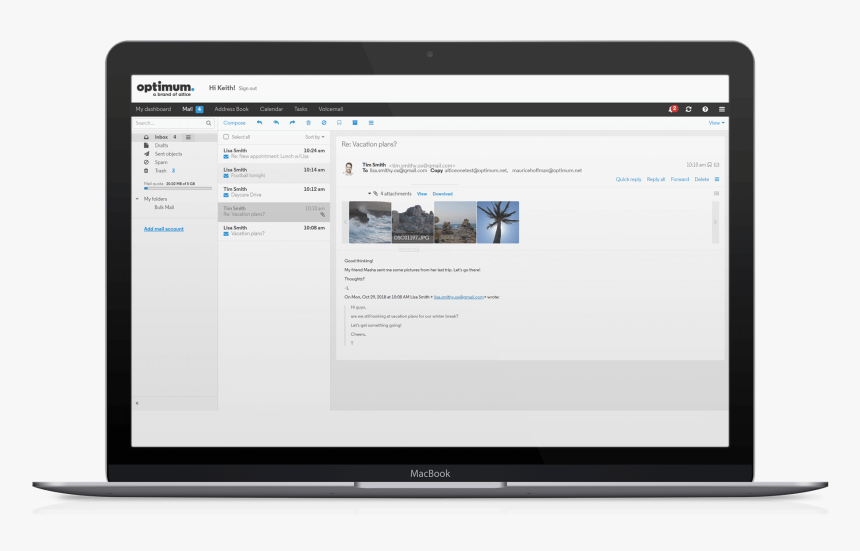Viewport: 860px width, 551px height.
Task: Open the palm tree attachment thumbnail
Action: (x=498, y=222)
